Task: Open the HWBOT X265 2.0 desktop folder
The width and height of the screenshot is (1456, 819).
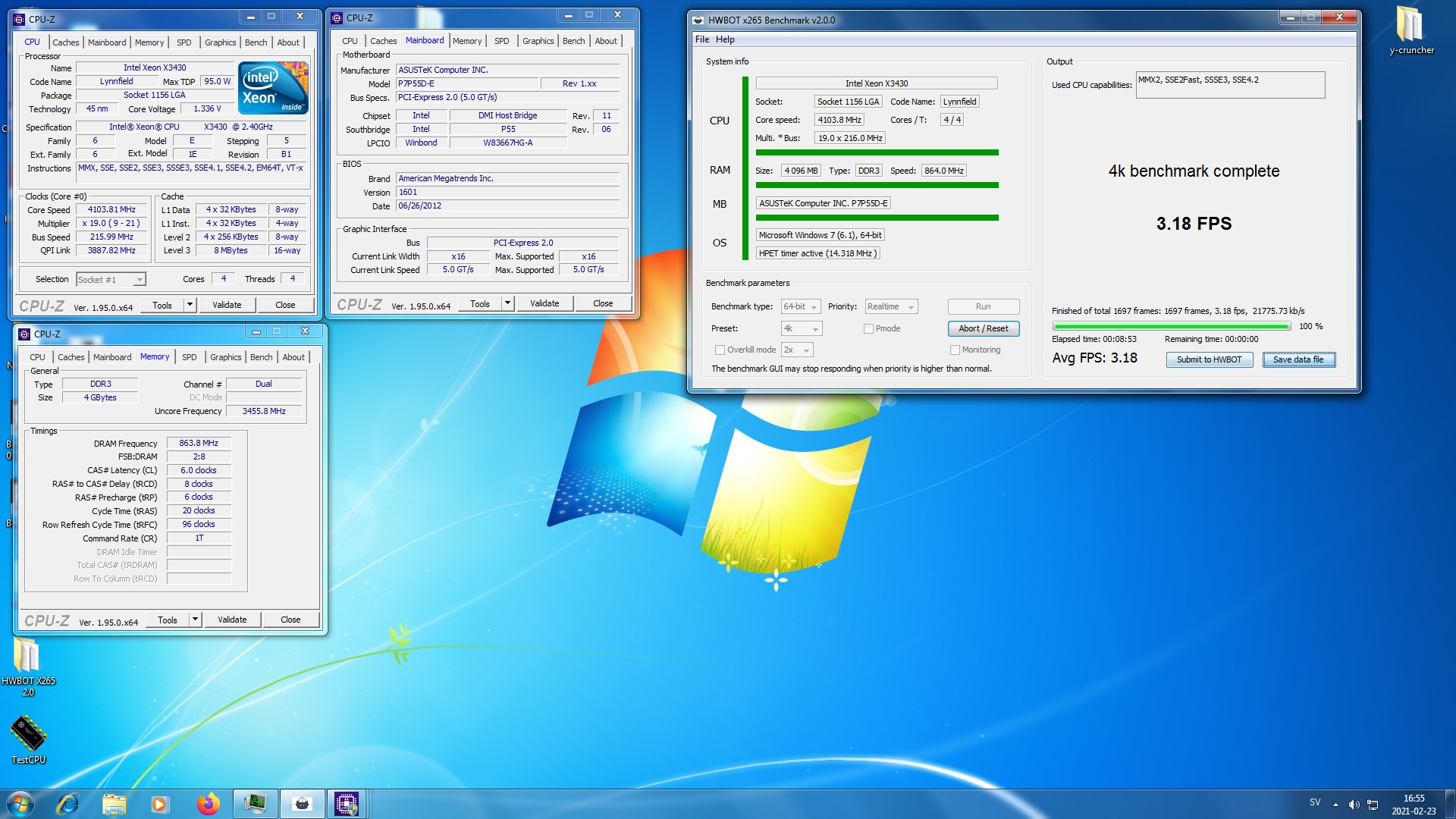Action: [28, 667]
